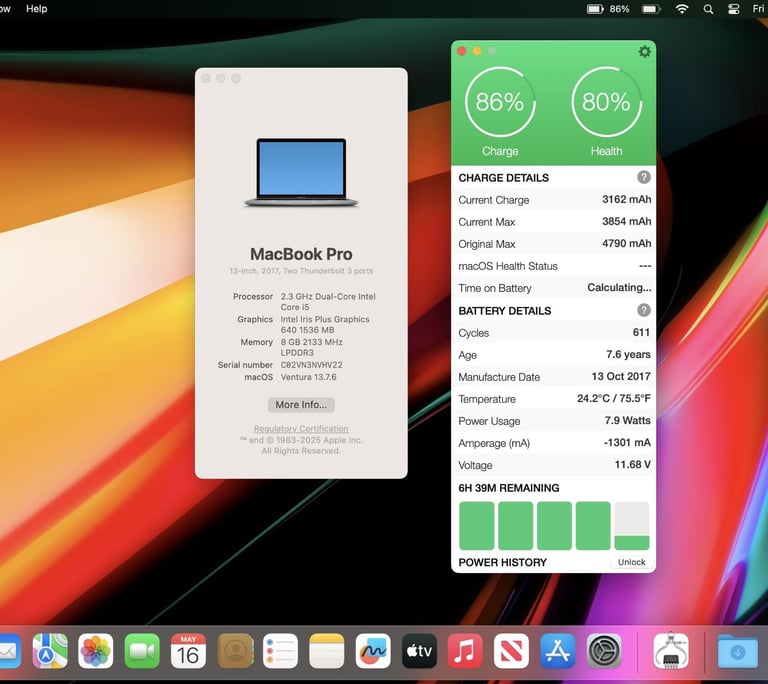Screen dimensions: 768x684
Task: Click the Power Usage 7.9 Watts value
Action: point(627,420)
